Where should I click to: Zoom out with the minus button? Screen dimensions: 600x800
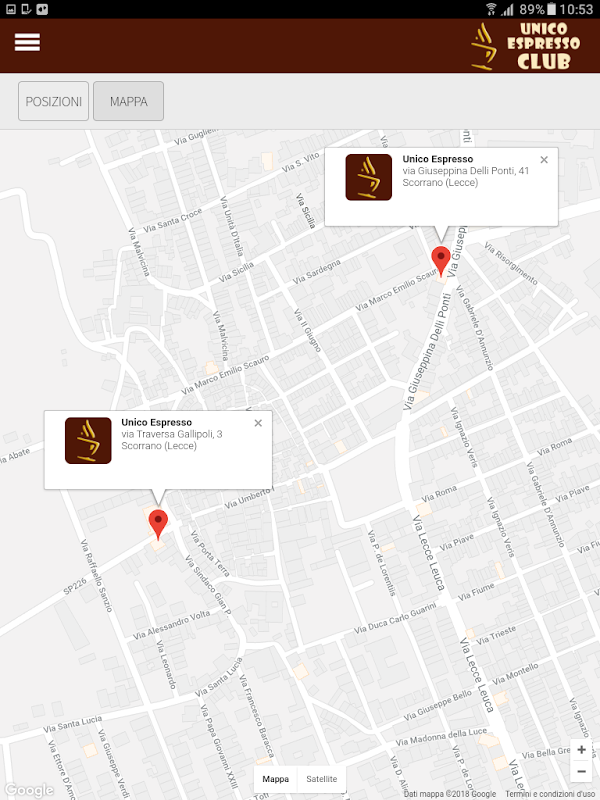click(x=581, y=771)
